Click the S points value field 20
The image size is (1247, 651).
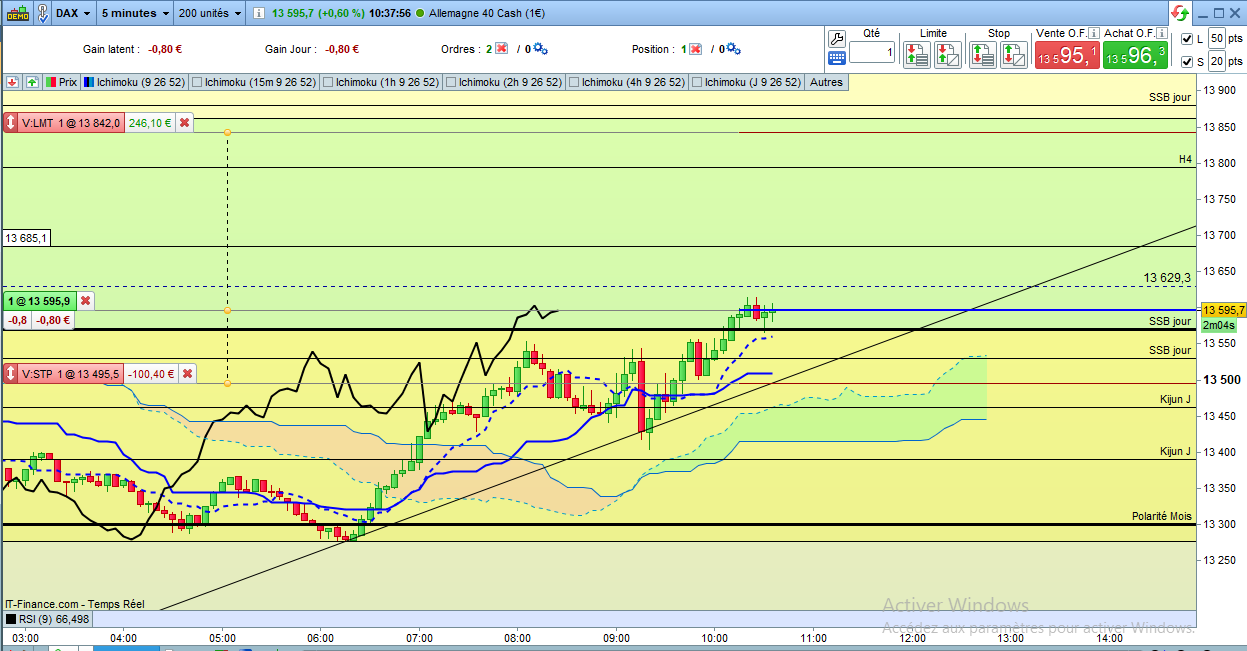point(1216,62)
